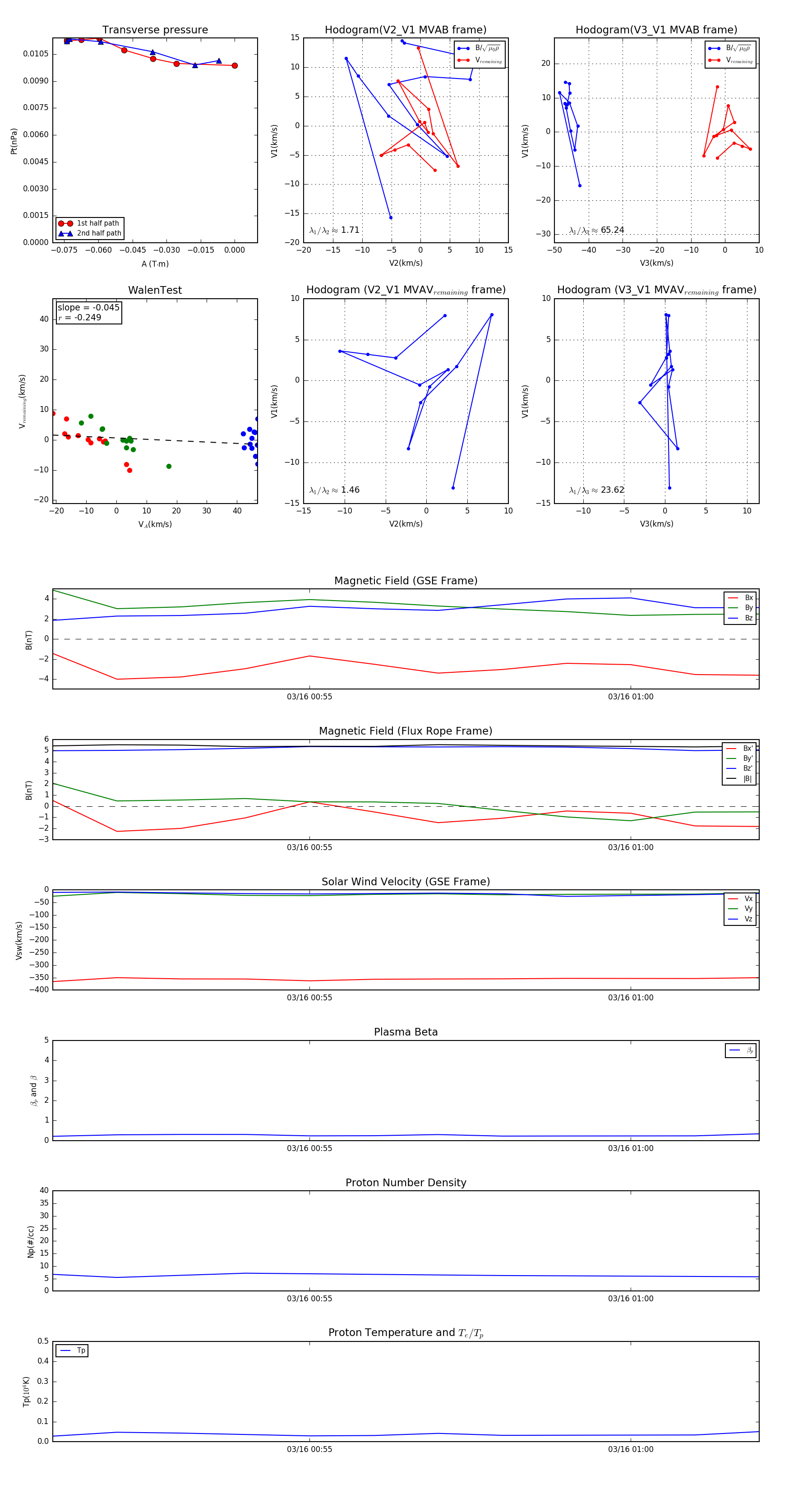
Task: Click the last red point on the transverse pressure curve
Action: [234, 66]
